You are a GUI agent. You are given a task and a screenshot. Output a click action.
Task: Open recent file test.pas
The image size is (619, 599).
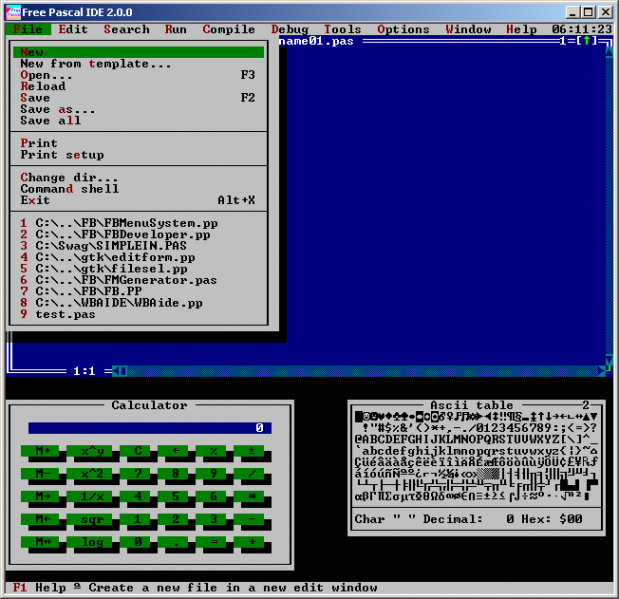(x=65, y=314)
